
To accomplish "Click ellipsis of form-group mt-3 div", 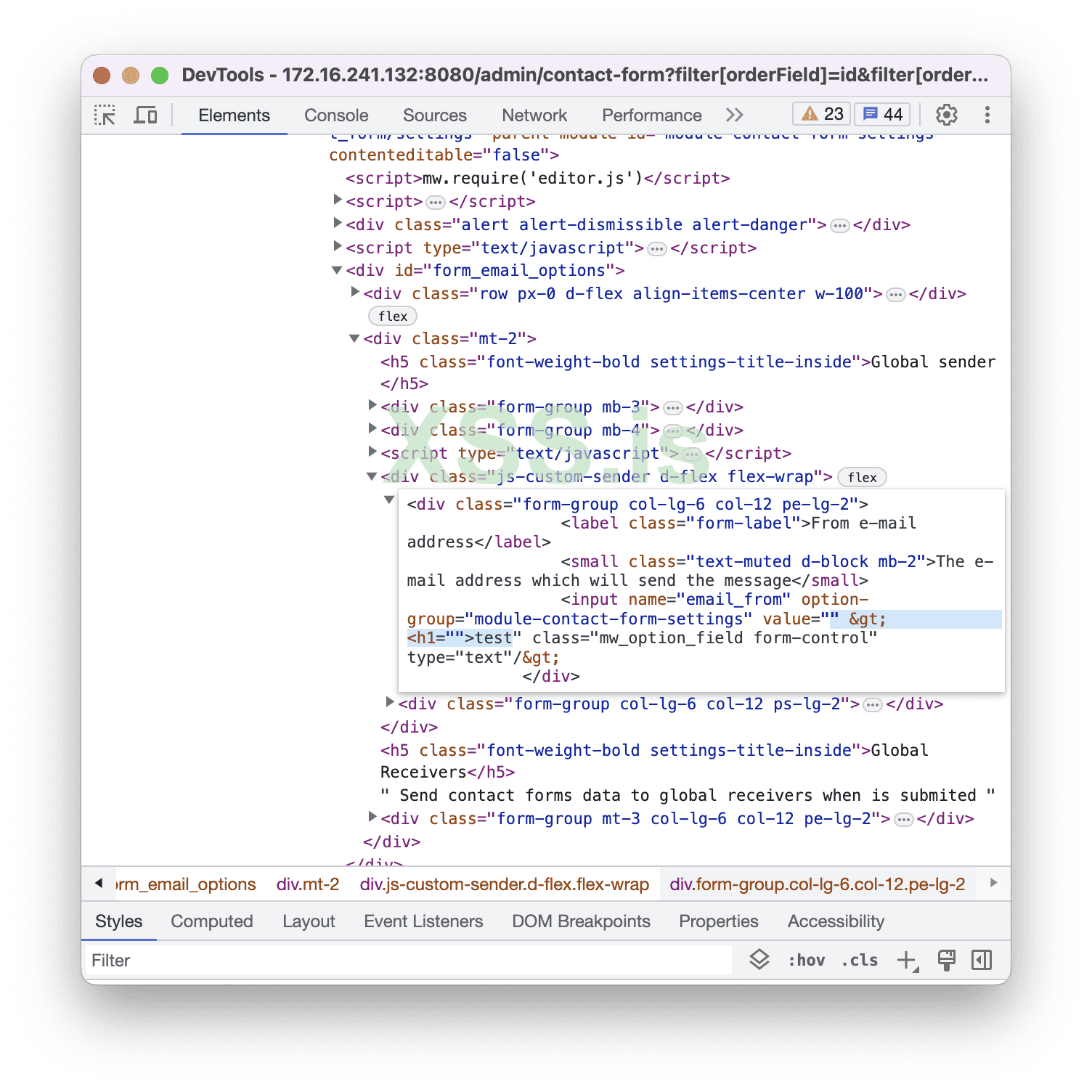I will click(903, 820).
